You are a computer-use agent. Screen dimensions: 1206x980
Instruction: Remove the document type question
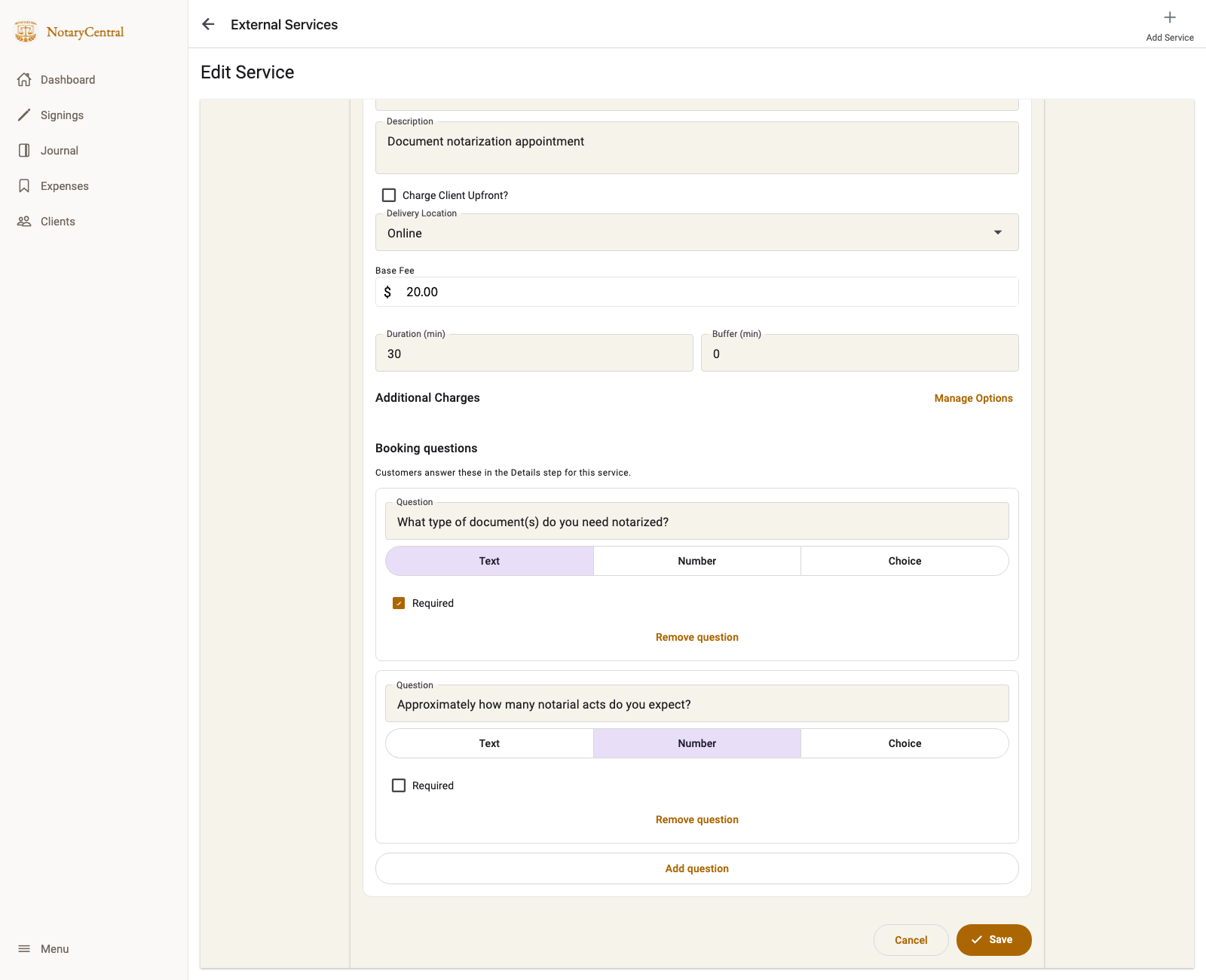pyautogui.click(x=697, y=637)
